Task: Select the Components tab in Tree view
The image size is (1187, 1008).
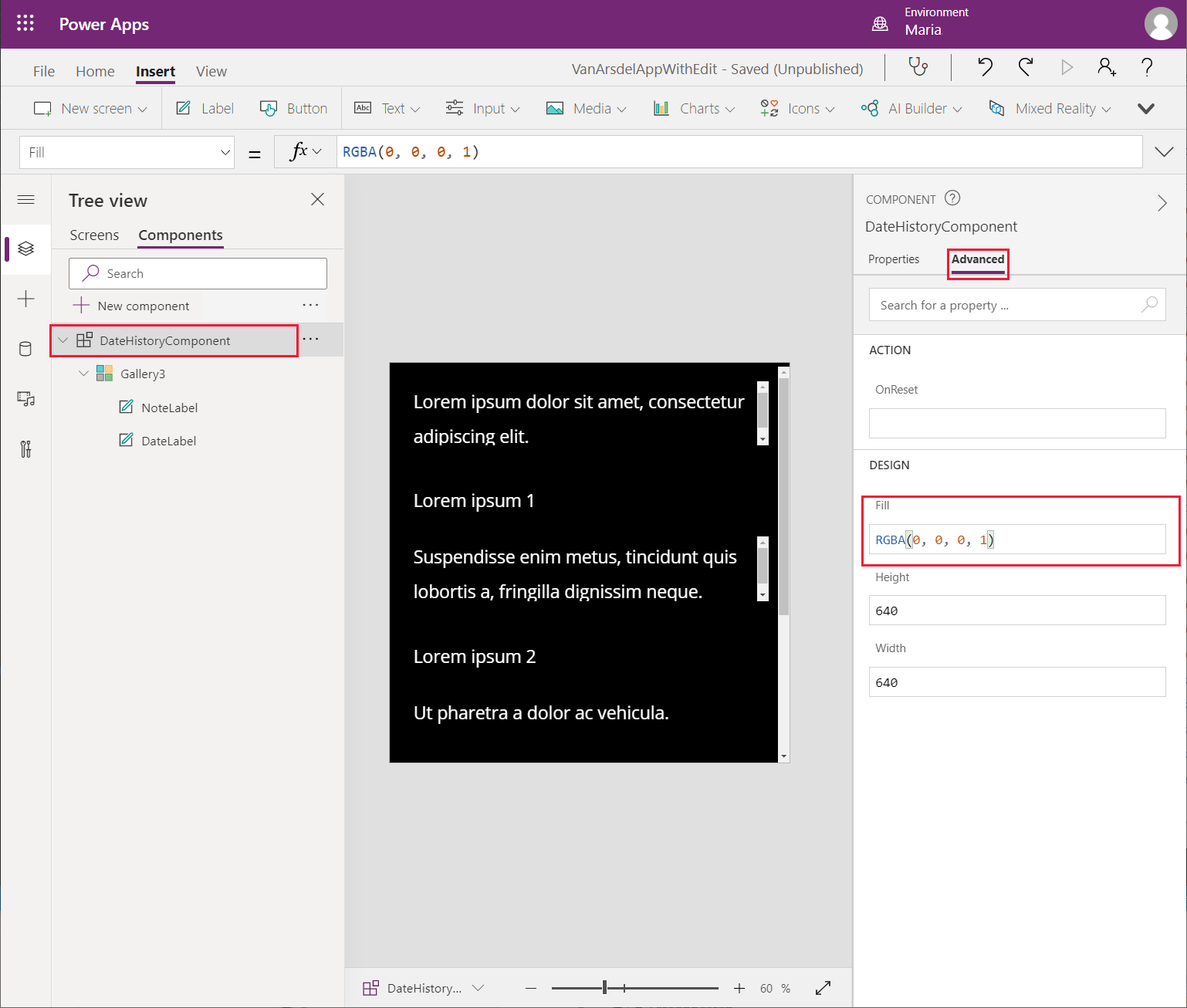Action: click(181, 235)
